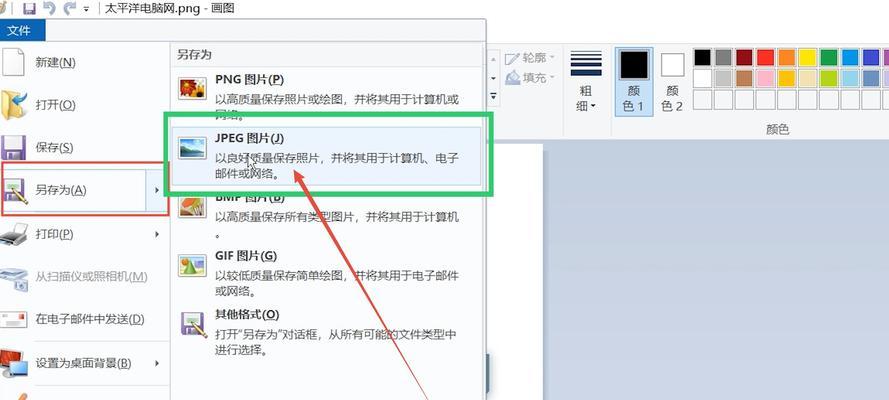Click the disabled 从扫描仪或照相机(M) entry
Viewport: 889px width, 400px height.
coord(85,276)
